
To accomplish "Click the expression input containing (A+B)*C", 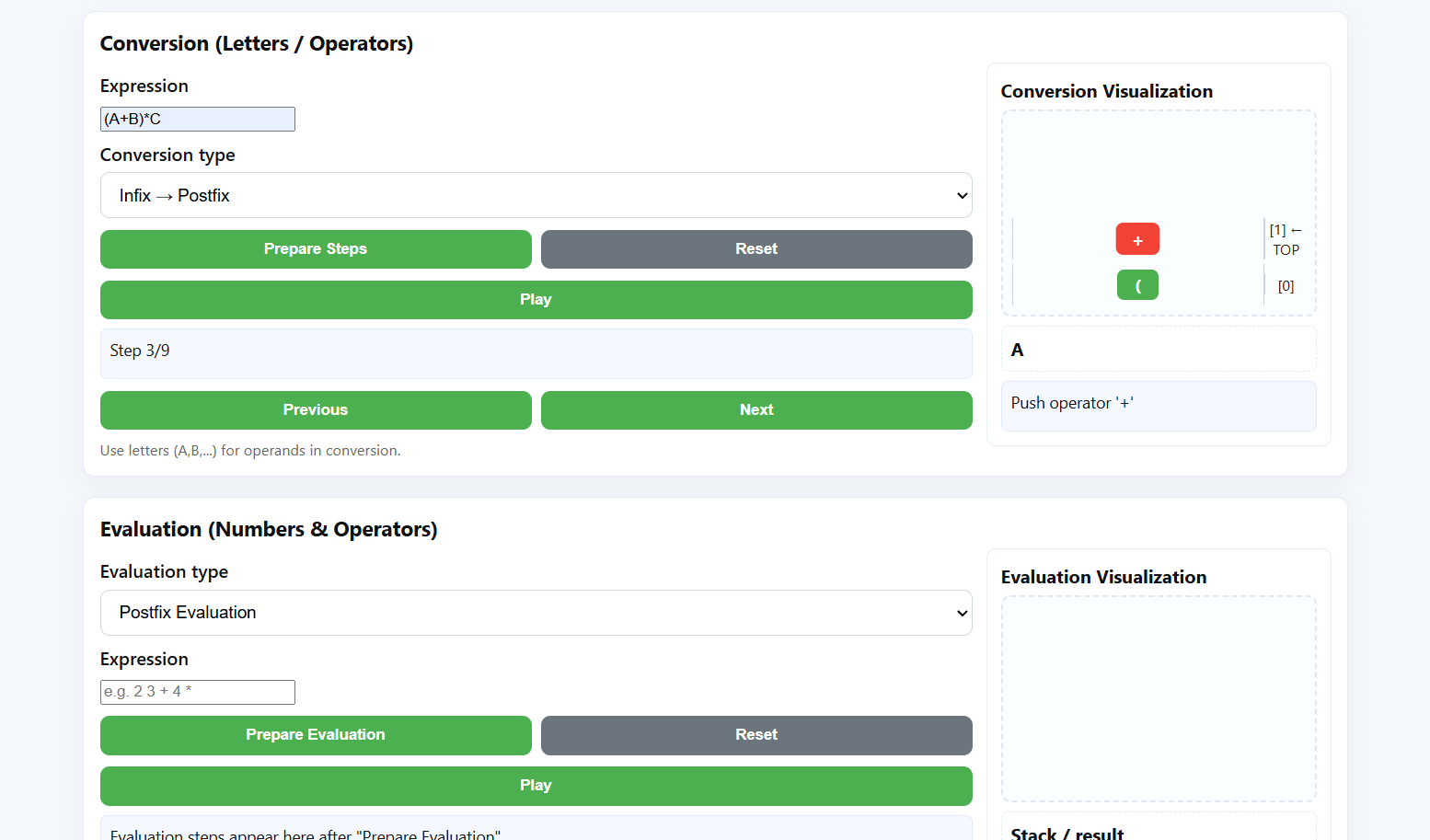I will pyautogui.click(x=197, y=119).
